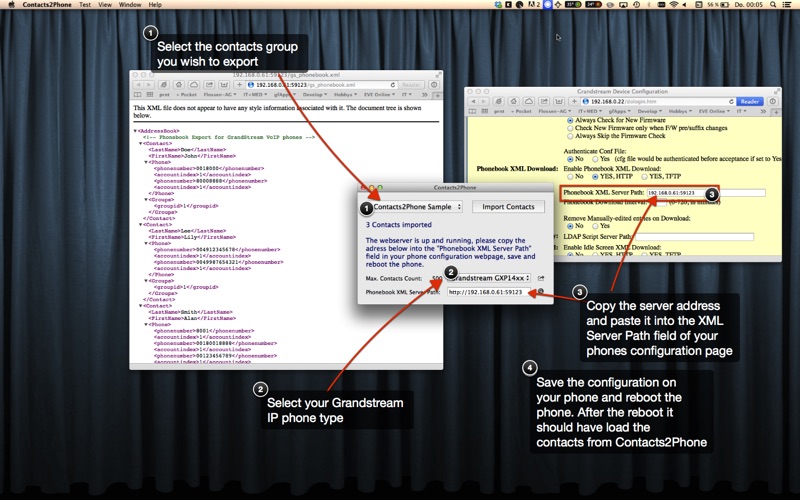The height and width of the screenshot is (500, 800).
Task: Select YES, TFTP for Phonebook XML Download
Action: pos(644,177)
